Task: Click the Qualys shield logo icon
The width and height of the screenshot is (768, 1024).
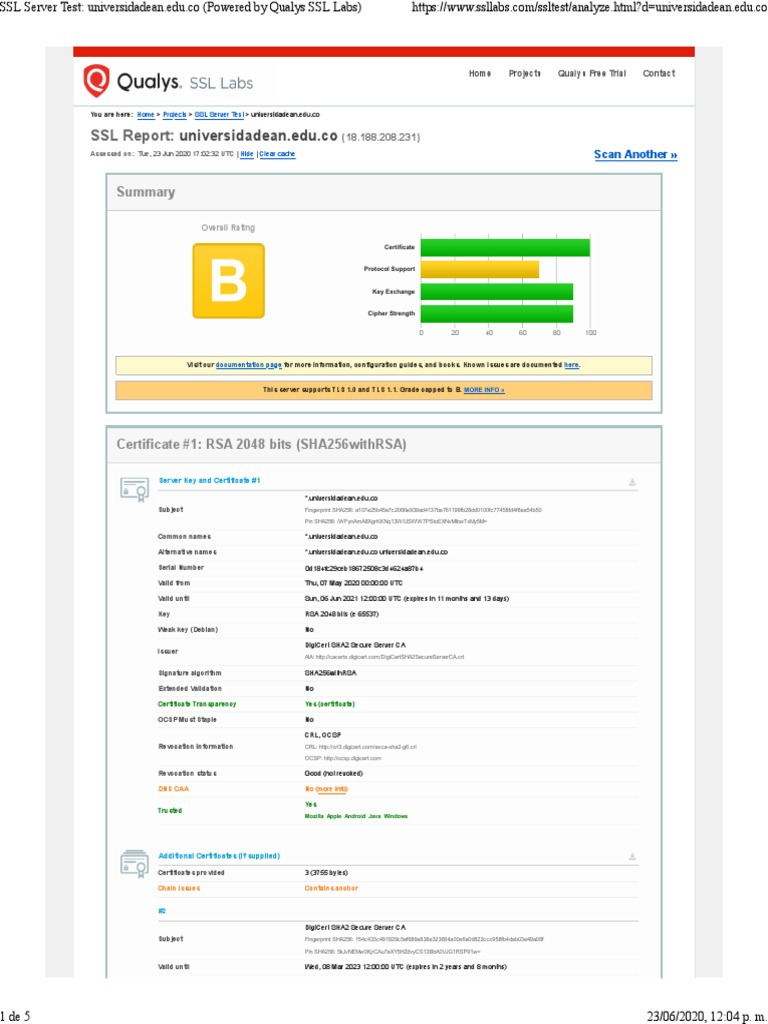Action: coord(96,81)
